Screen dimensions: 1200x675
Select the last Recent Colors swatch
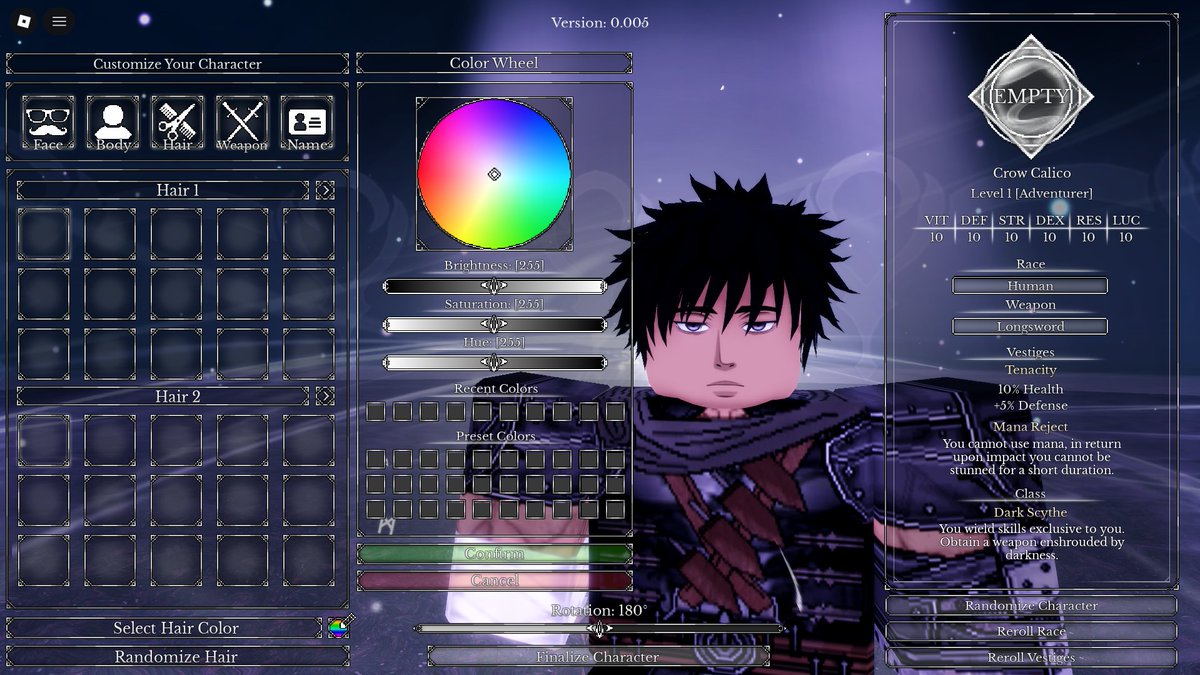615,411
